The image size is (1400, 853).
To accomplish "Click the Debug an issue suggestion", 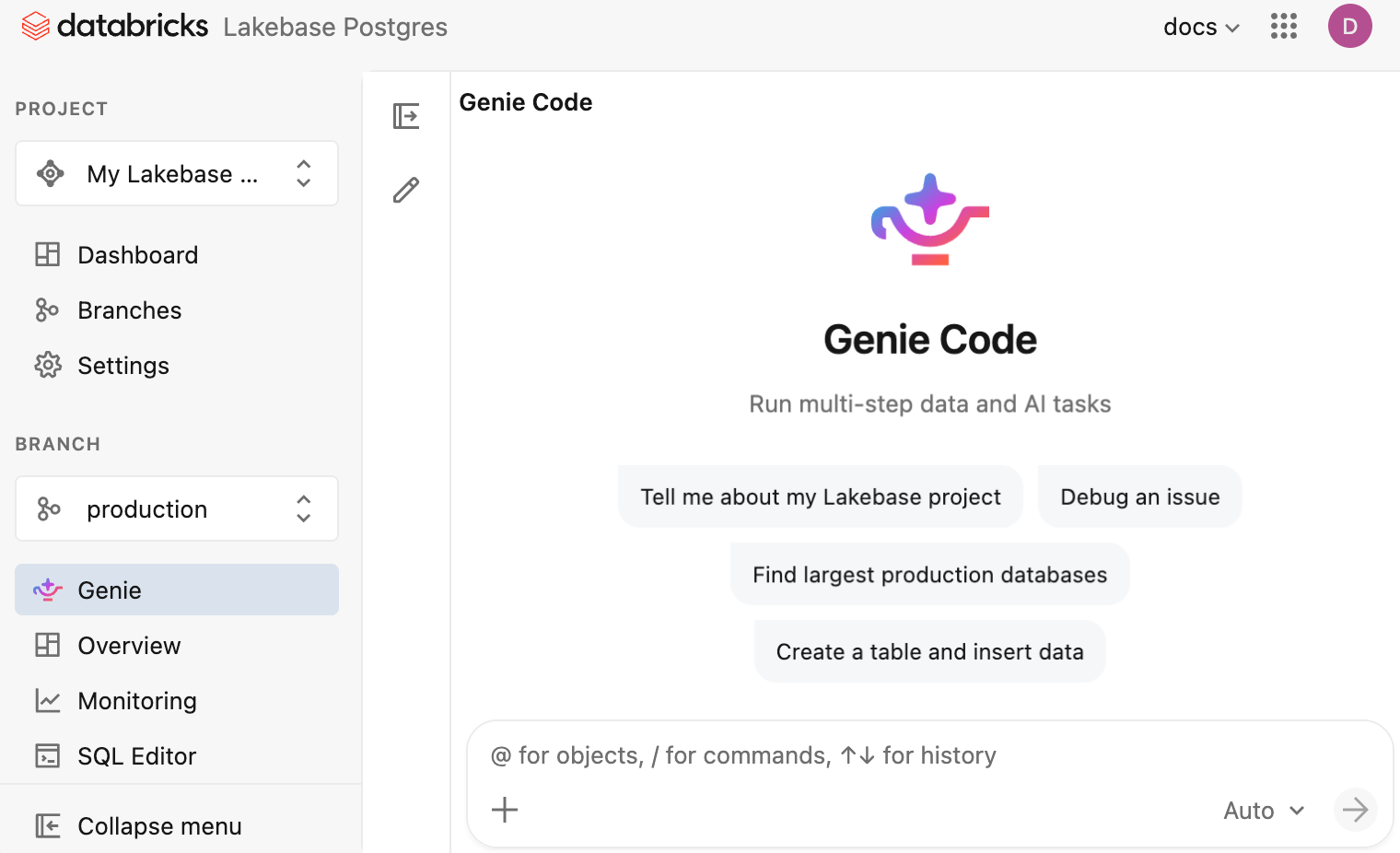I will [x=1139, y=497].
